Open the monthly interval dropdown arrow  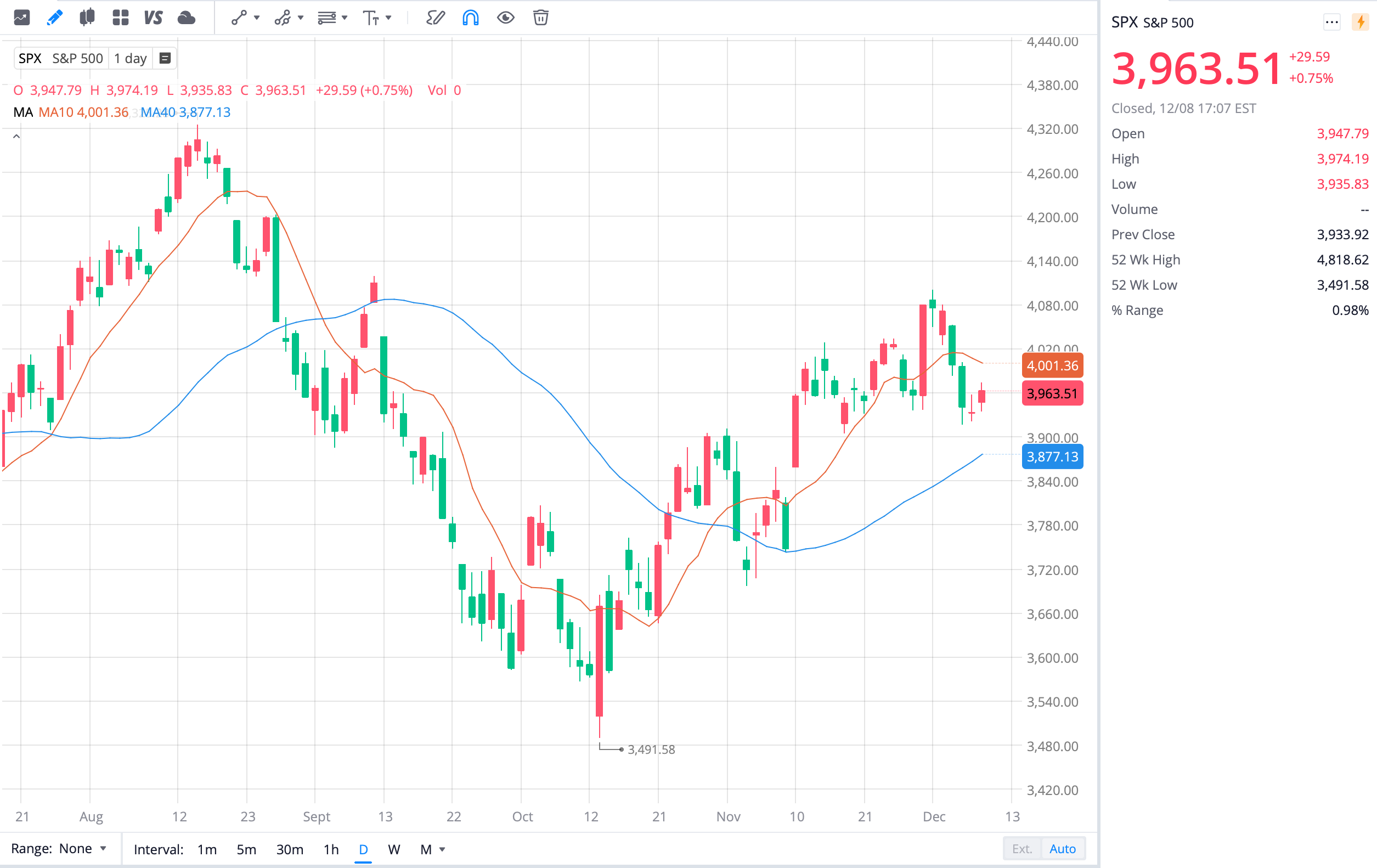click(441, 849)
